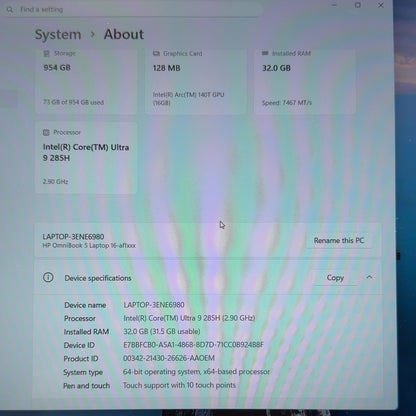Select the 954 GB storage value
This screenshot has width=416, height=416.
57,68
